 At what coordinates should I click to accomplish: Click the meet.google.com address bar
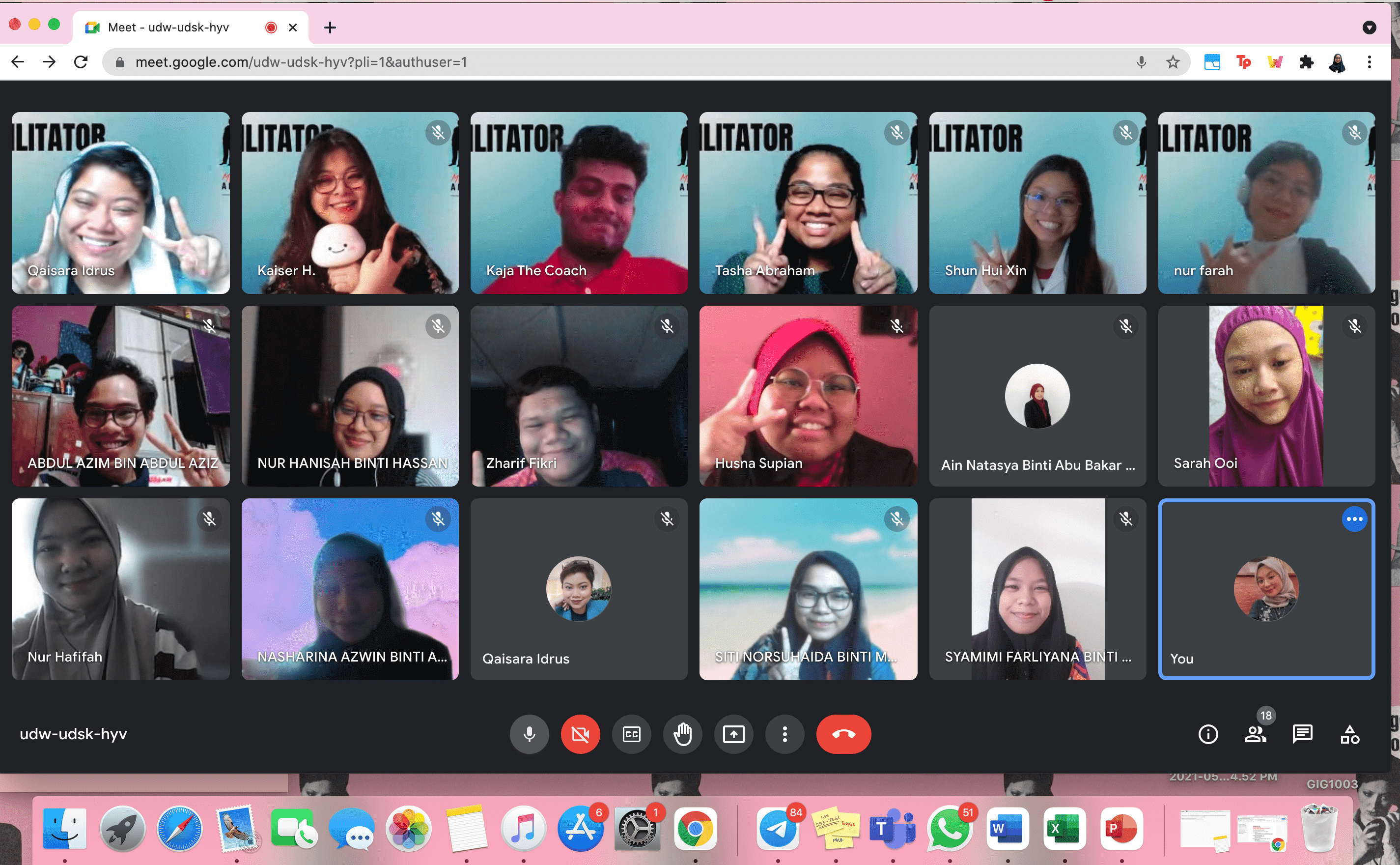pyautogui.click(x=572, y=62)
